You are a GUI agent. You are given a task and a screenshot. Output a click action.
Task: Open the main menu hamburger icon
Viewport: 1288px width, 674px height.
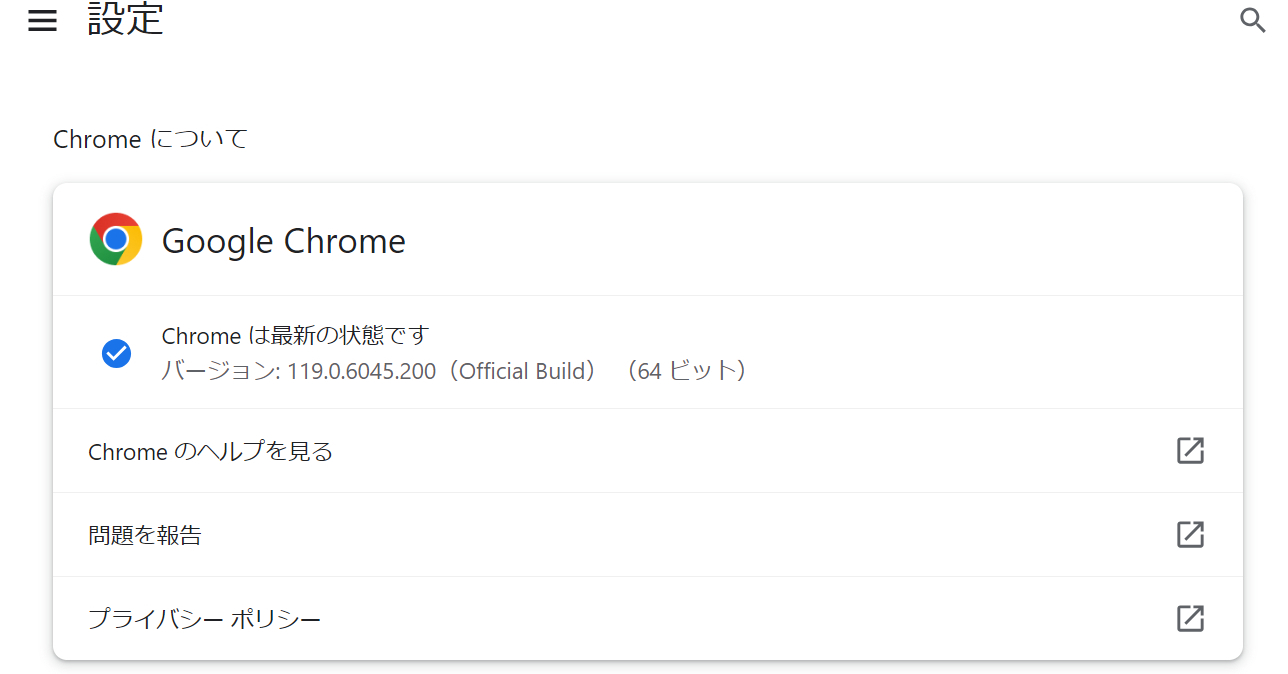(42, 21)
